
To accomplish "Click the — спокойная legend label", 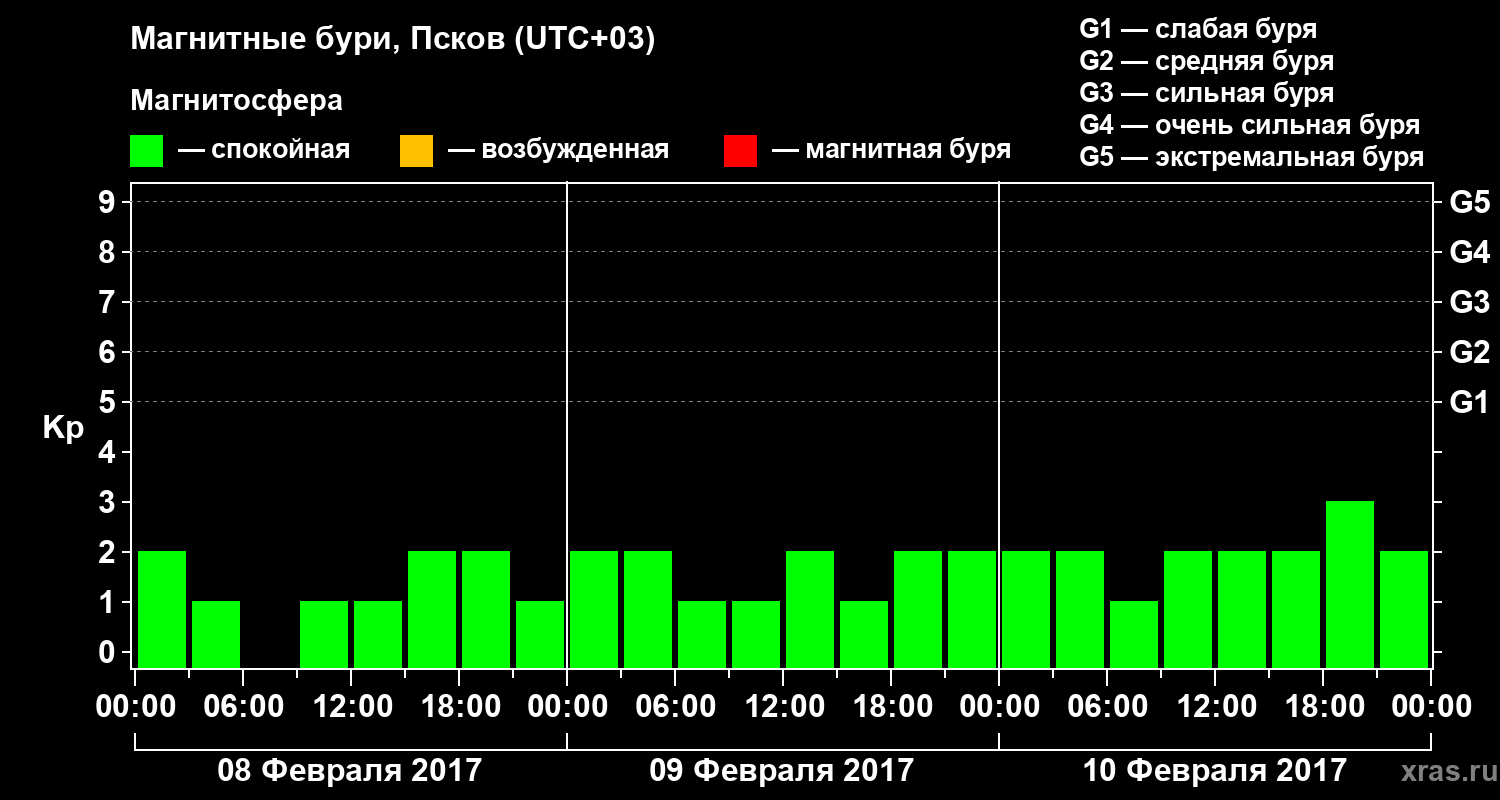I will pyautogui.click(x=264, y=151).
